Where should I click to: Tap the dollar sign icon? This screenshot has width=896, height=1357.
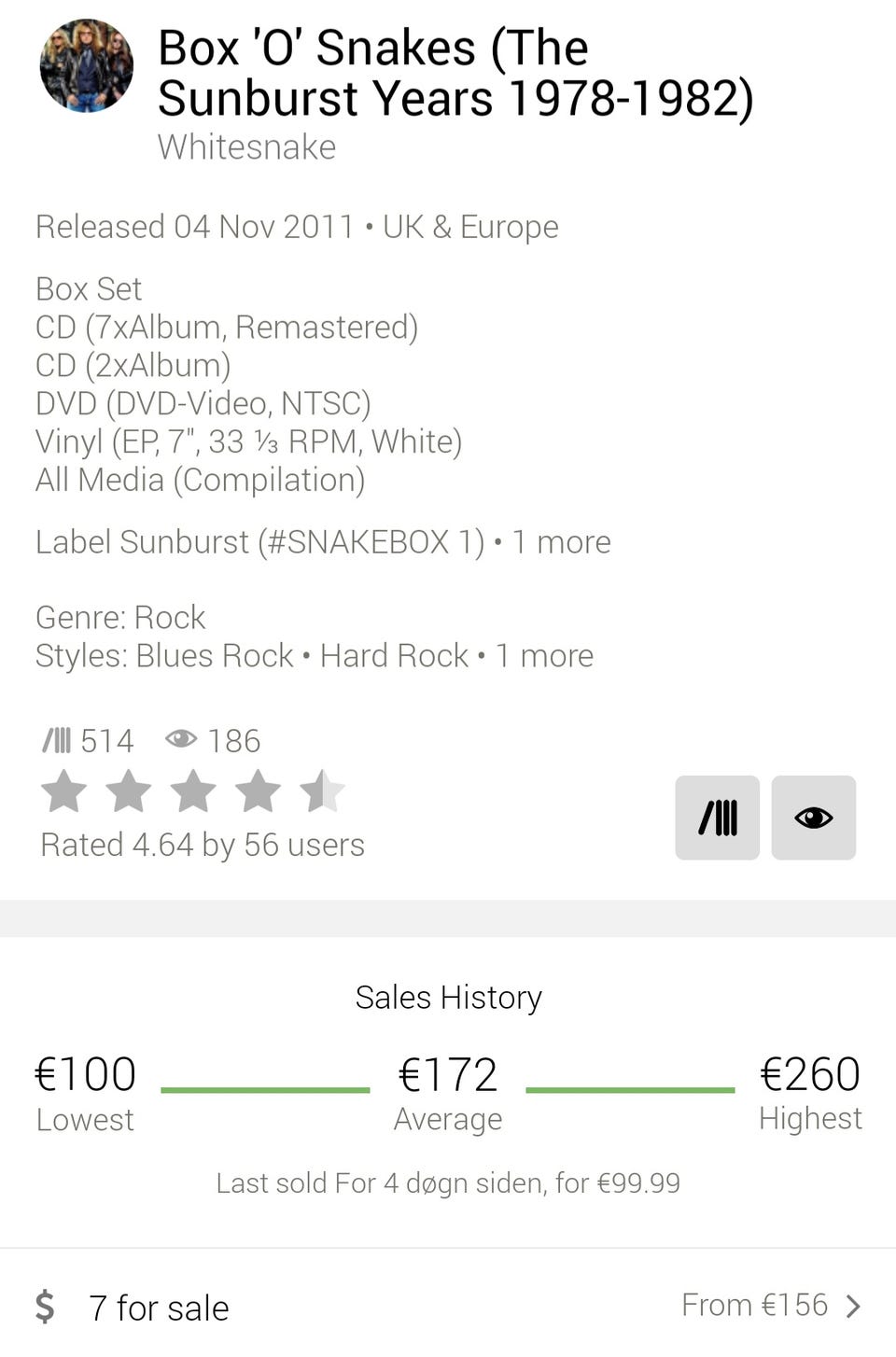(x=45, y=1307)
